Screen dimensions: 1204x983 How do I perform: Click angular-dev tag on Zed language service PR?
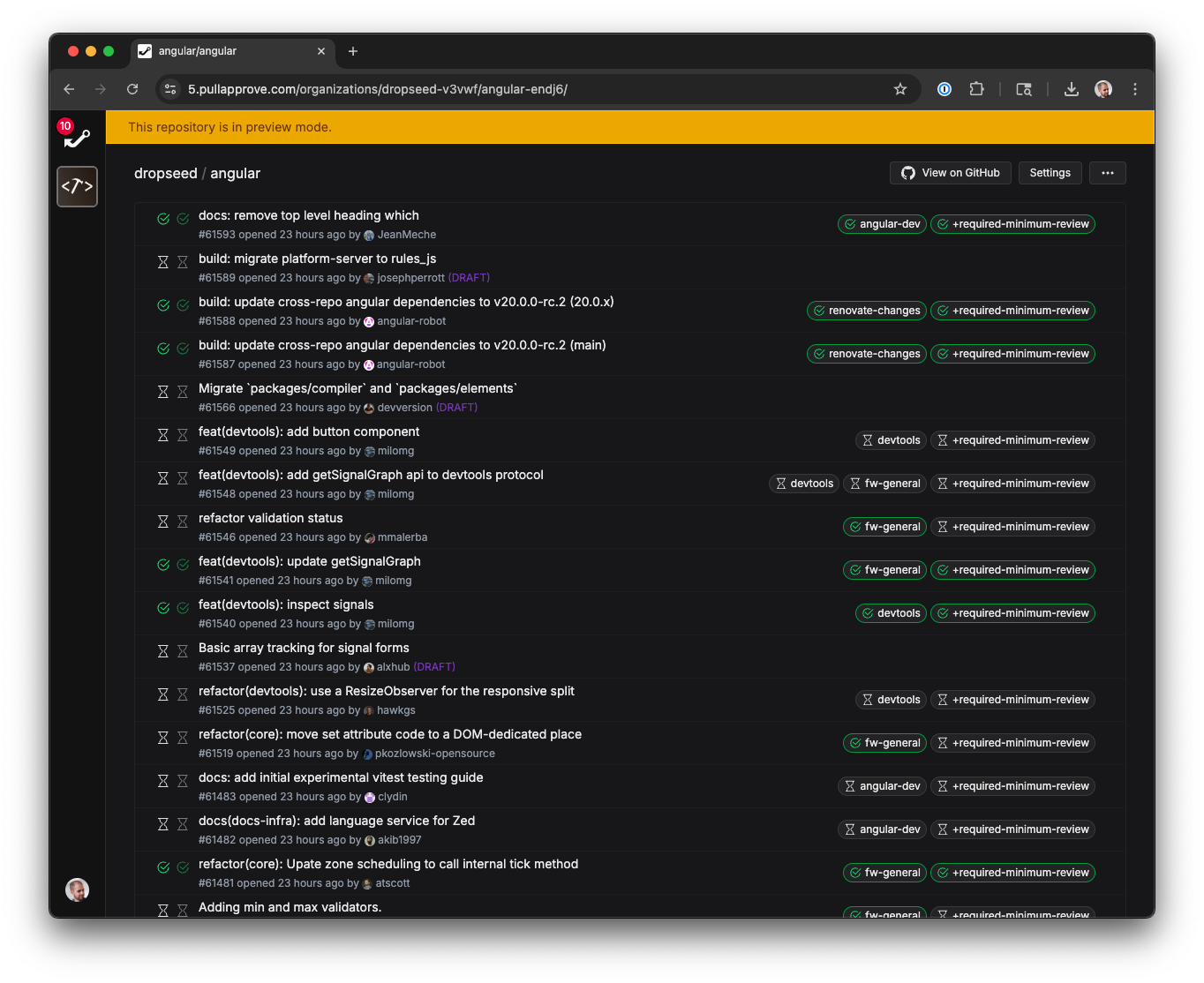pyautogui.click(x=882, y=829)
